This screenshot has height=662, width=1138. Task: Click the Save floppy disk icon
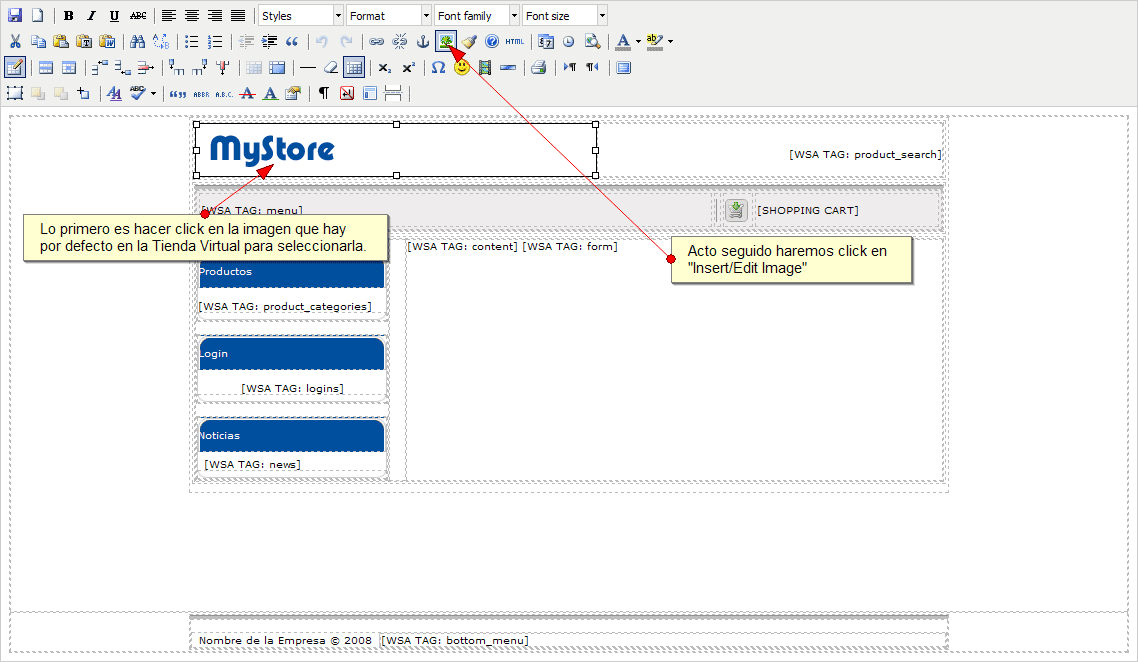(15, 15)
